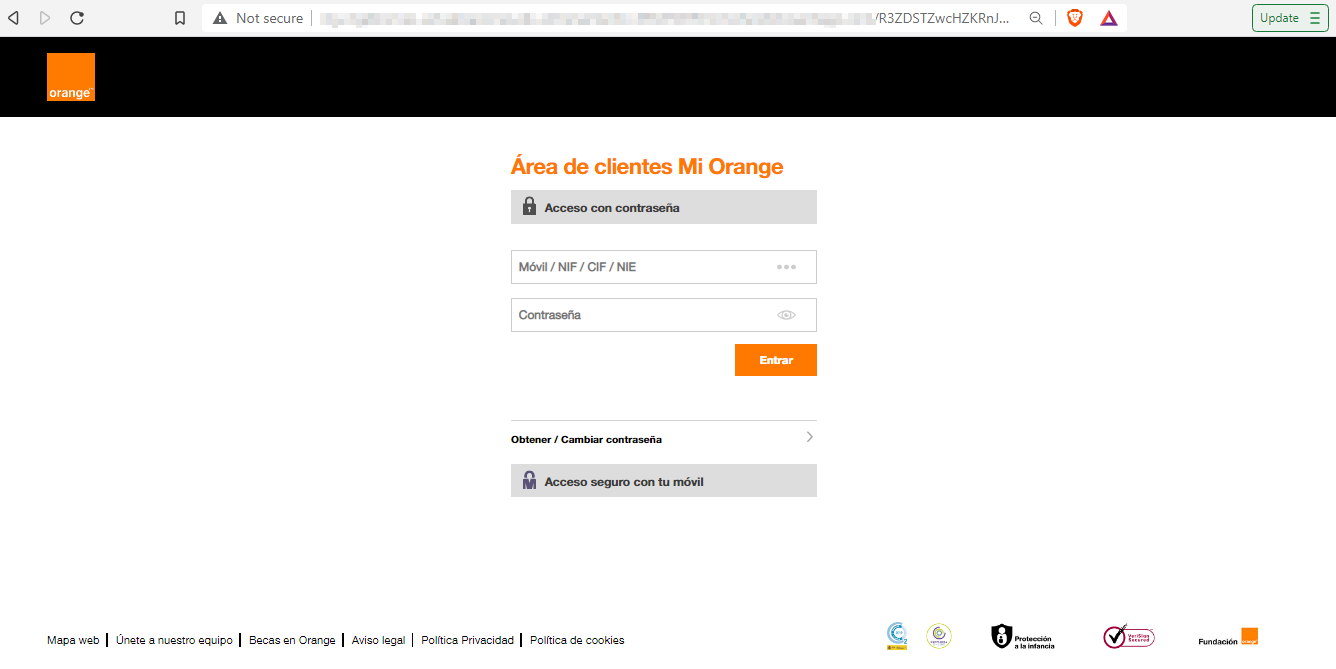This screenshot has height=669, width=1336.
Task: Click the dots icon in the Móvil field
Action: tap(787, 267)
